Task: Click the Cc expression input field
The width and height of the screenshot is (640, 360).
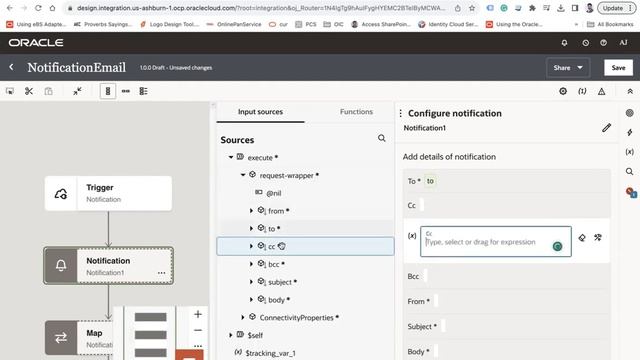Action: click(x=496, y=242)
